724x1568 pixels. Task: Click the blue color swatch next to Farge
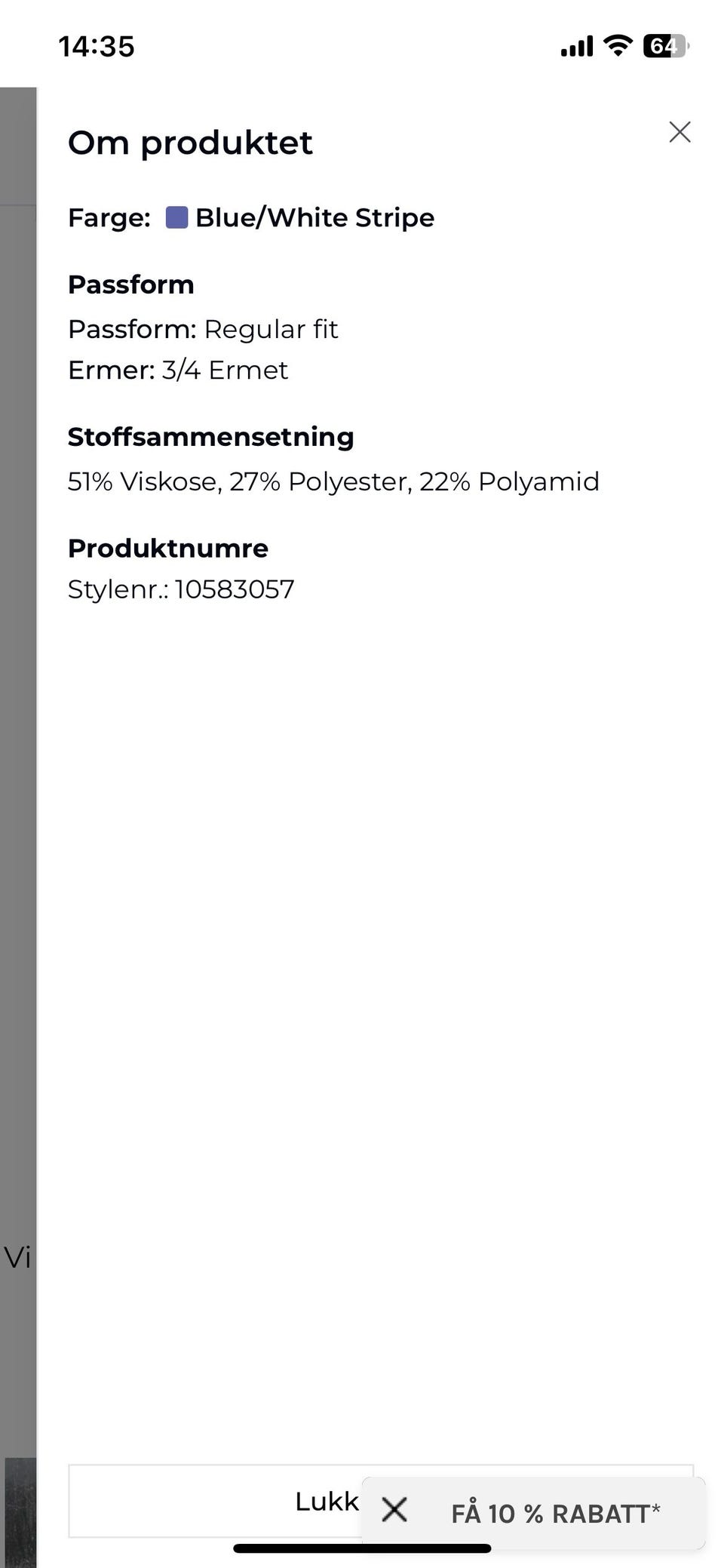(176, 218)
